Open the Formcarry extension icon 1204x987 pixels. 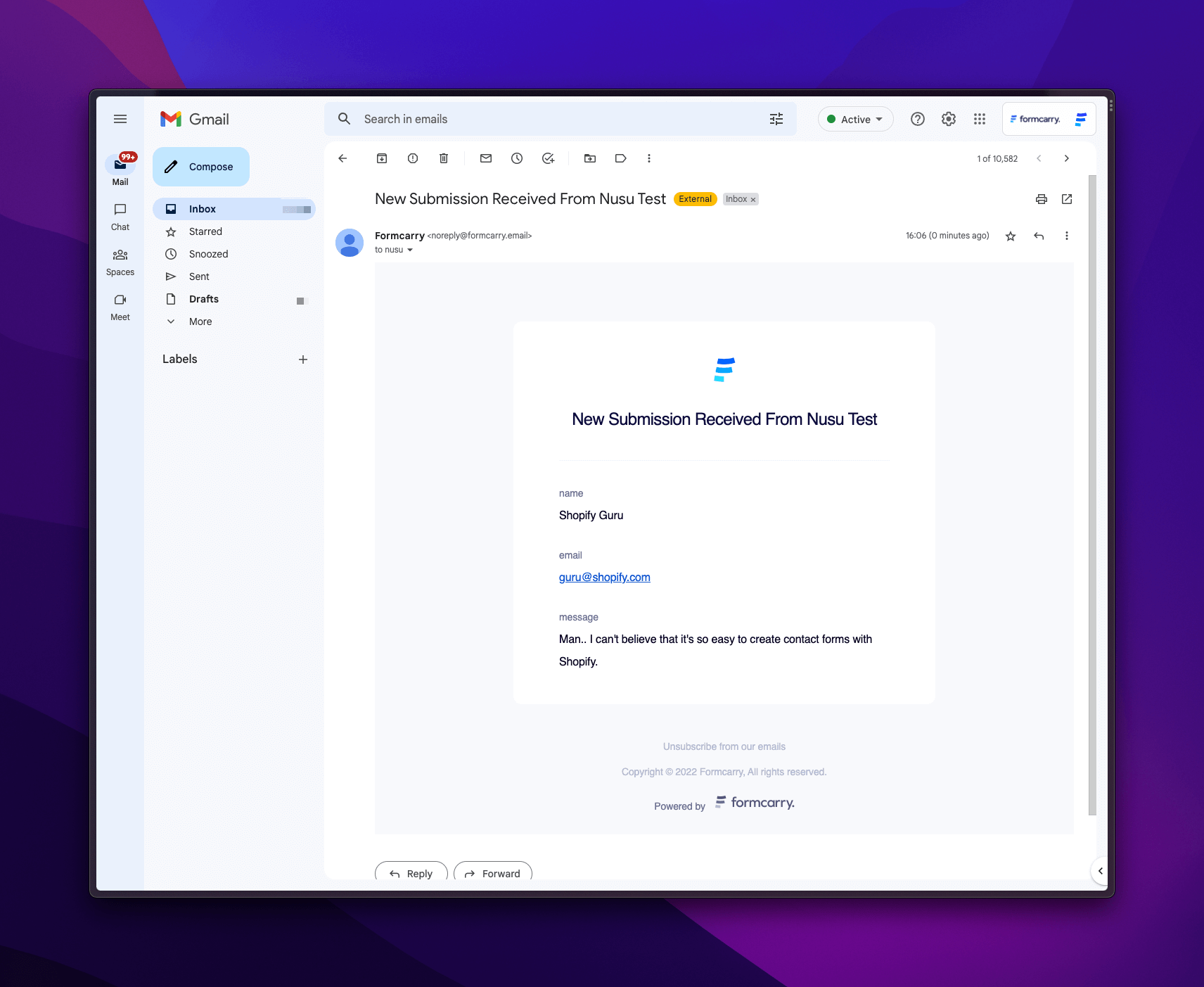point(1081,119)
